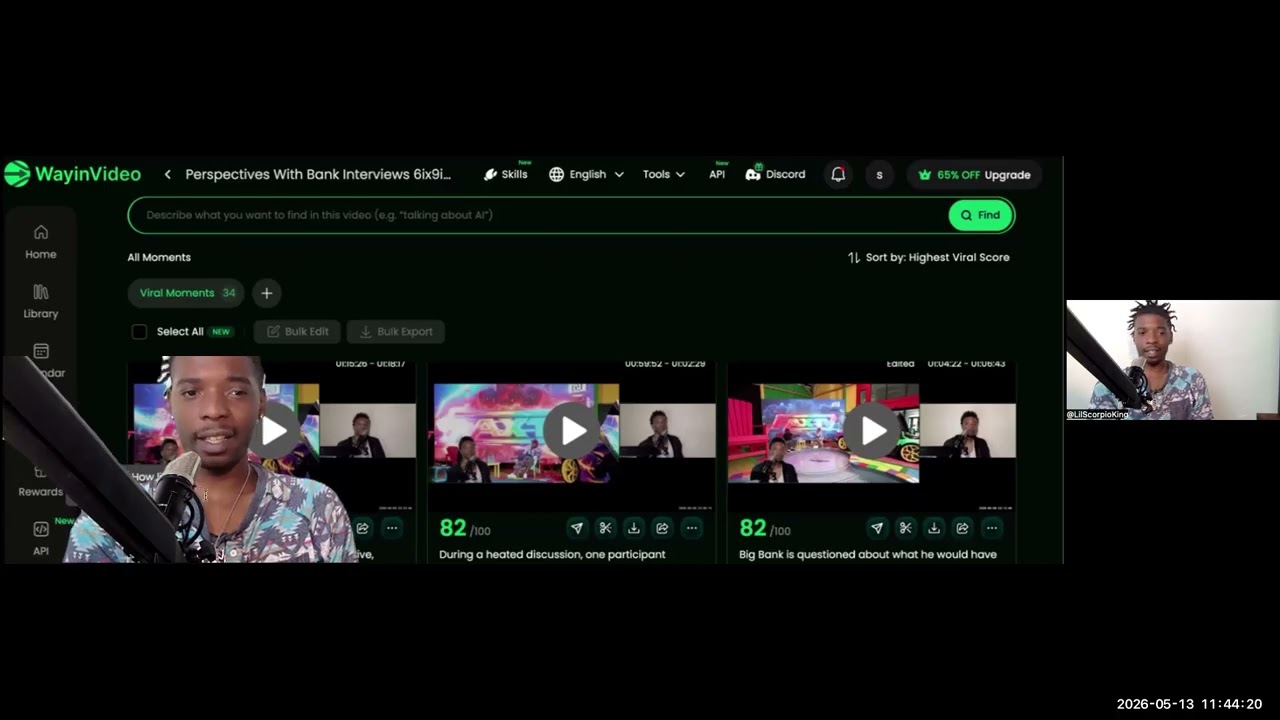Image resolution: width=1280 pixels, height=720 pixels.
Task: Select the Viral Moments 34 tab
Action: click(186, 293)
